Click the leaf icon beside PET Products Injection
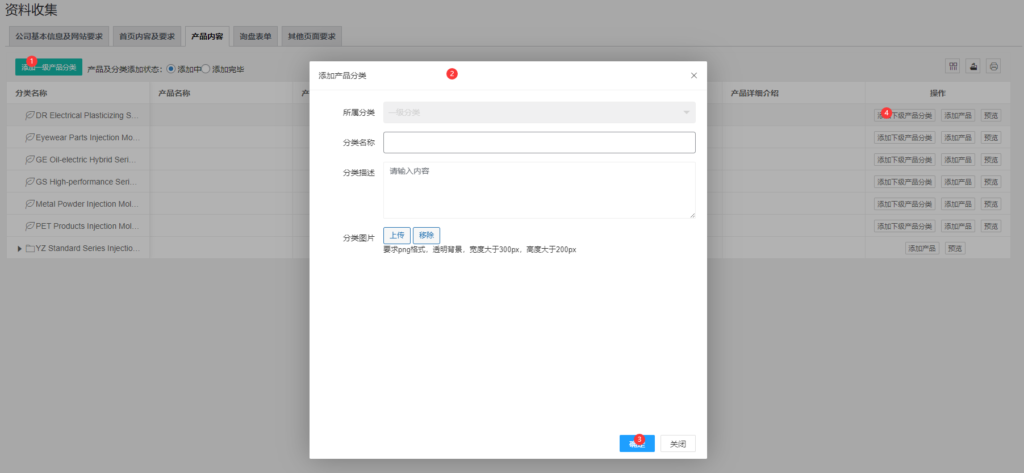The image size is (1024, 473). pyautogui.click(x=30, y=226)
